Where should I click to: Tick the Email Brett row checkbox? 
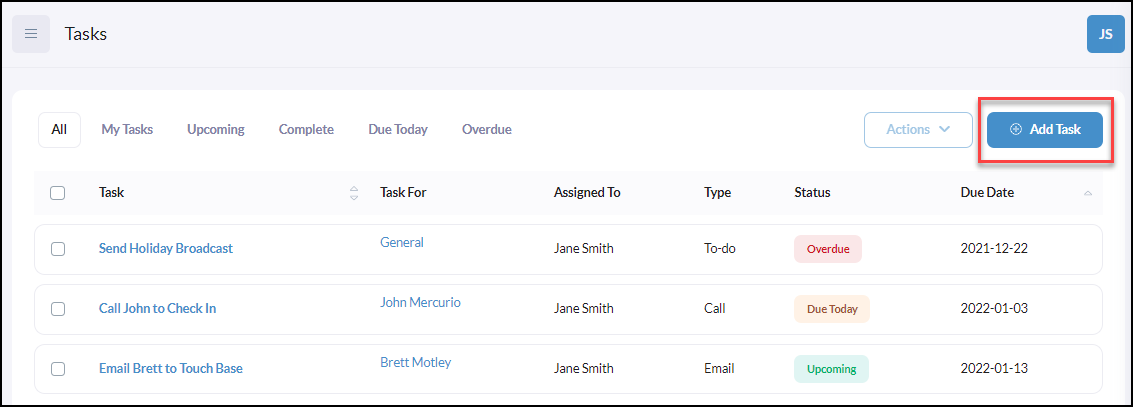point(58,369)
